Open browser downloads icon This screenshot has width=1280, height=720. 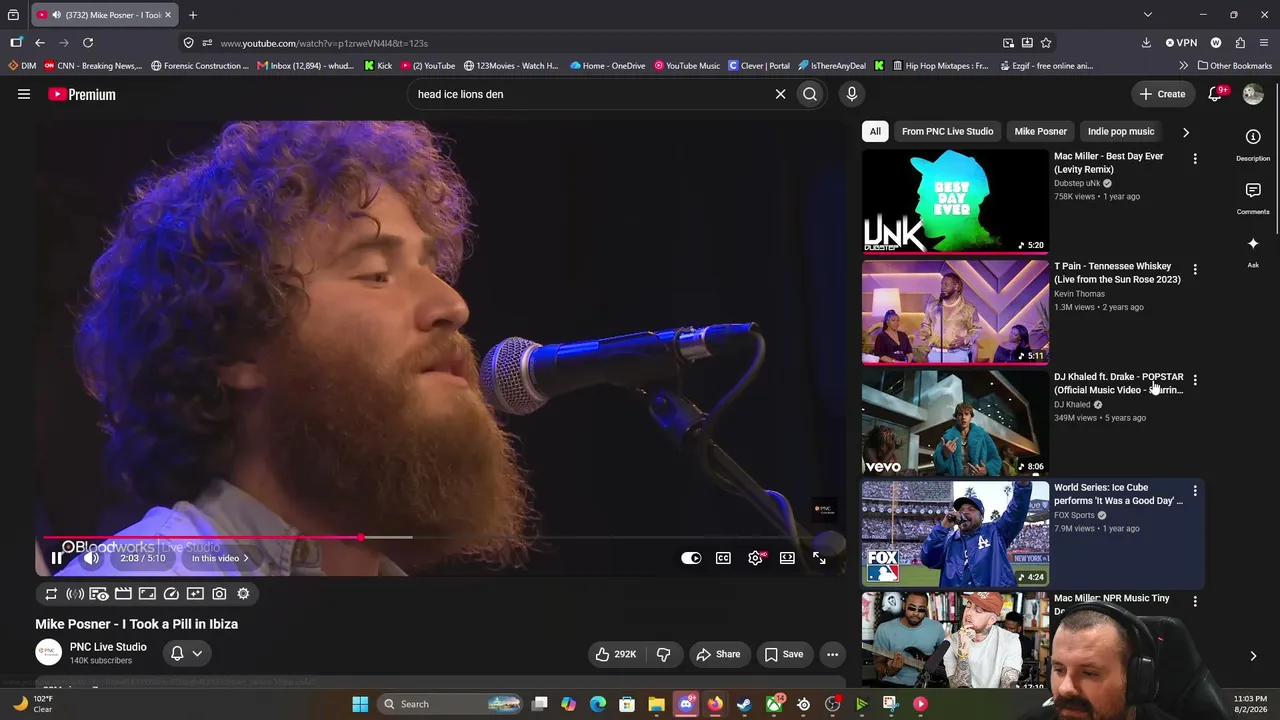click(x=1146, y=43)
